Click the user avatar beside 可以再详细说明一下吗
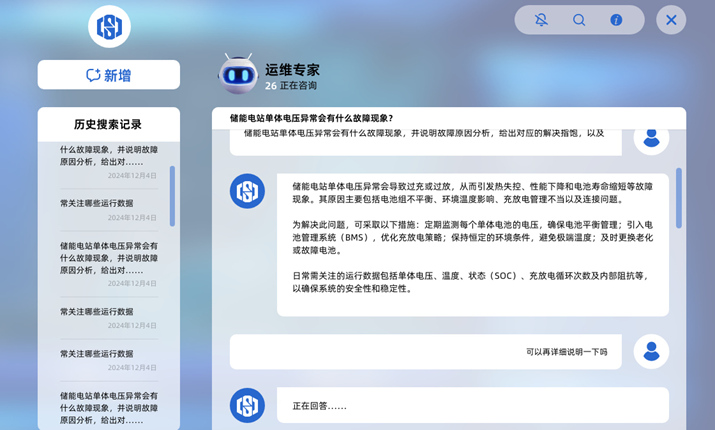 [651, 352]
